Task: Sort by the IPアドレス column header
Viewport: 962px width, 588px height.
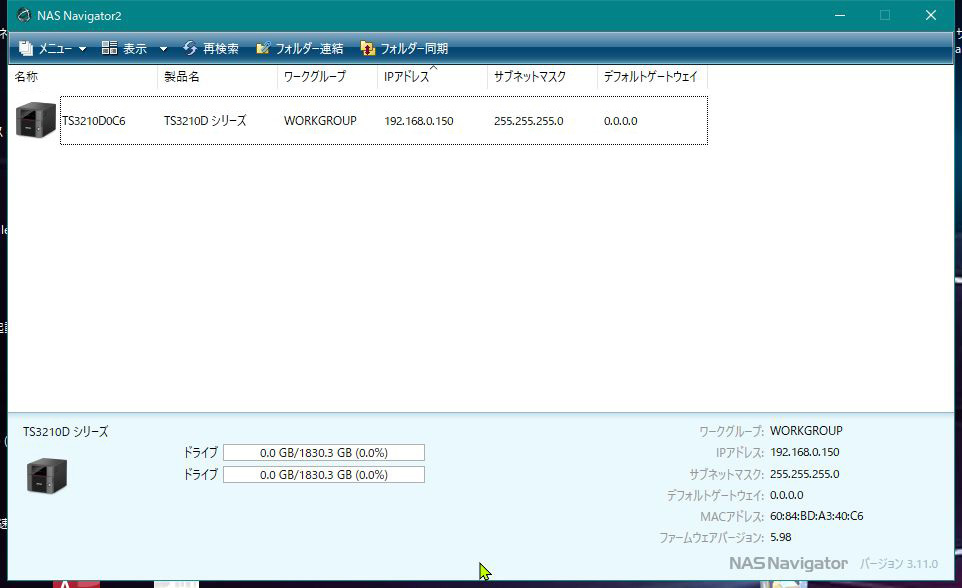Action: coord(433,77)
